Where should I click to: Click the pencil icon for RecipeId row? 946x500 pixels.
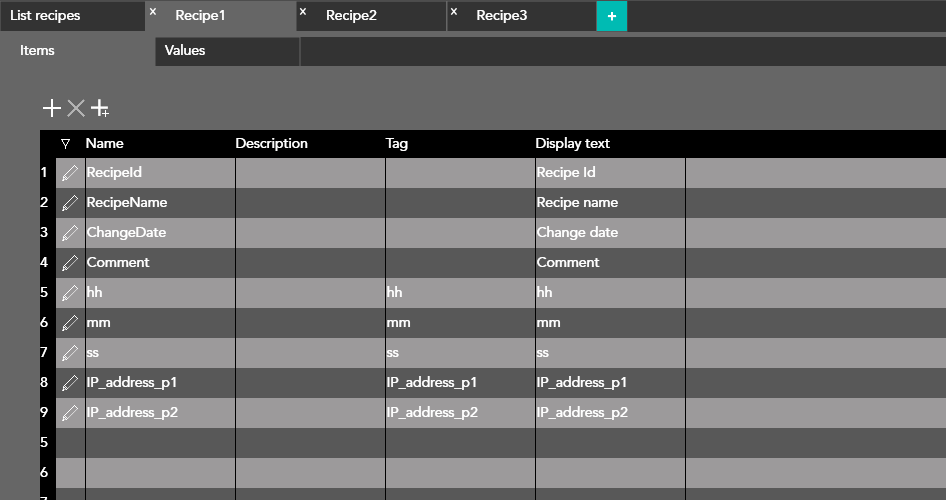tap(69, 173)
